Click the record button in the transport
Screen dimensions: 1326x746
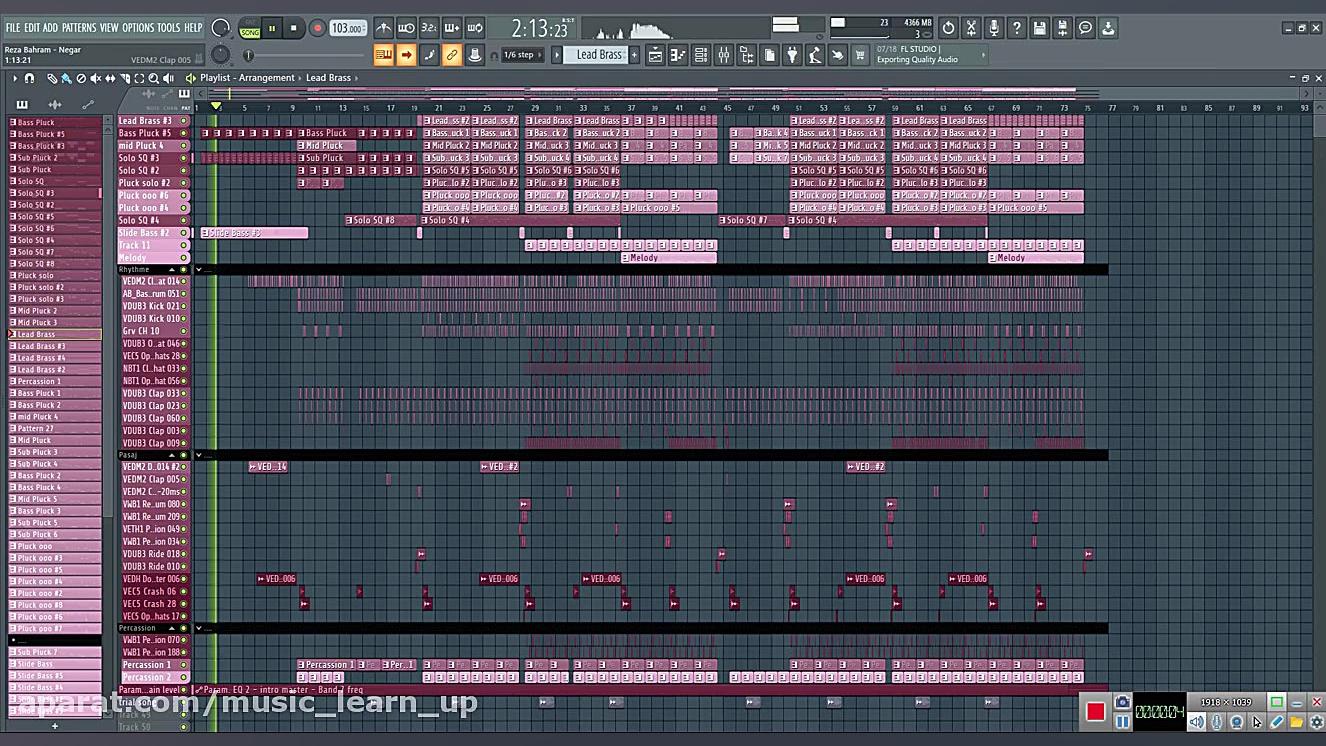[x=317, y=28]
